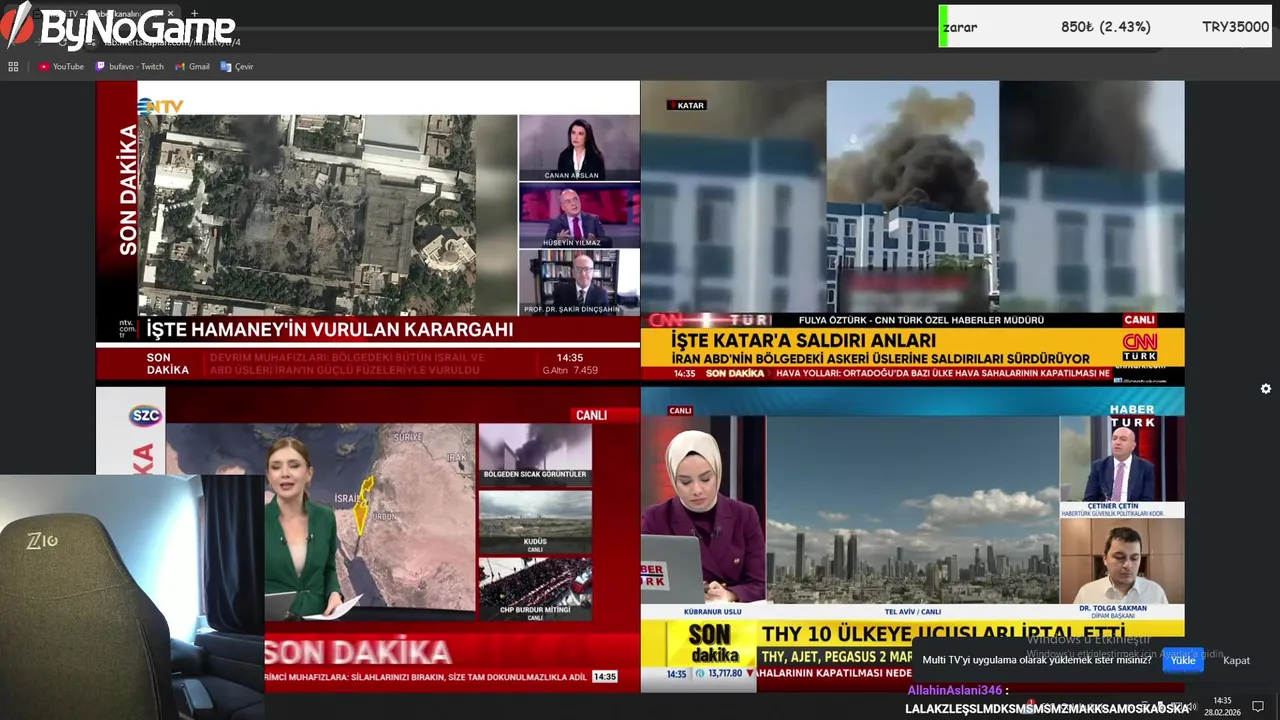Click the 'TRY35000' overlay value
1280x720 pixels.
pyautogui.click(x=1236, y=27)
